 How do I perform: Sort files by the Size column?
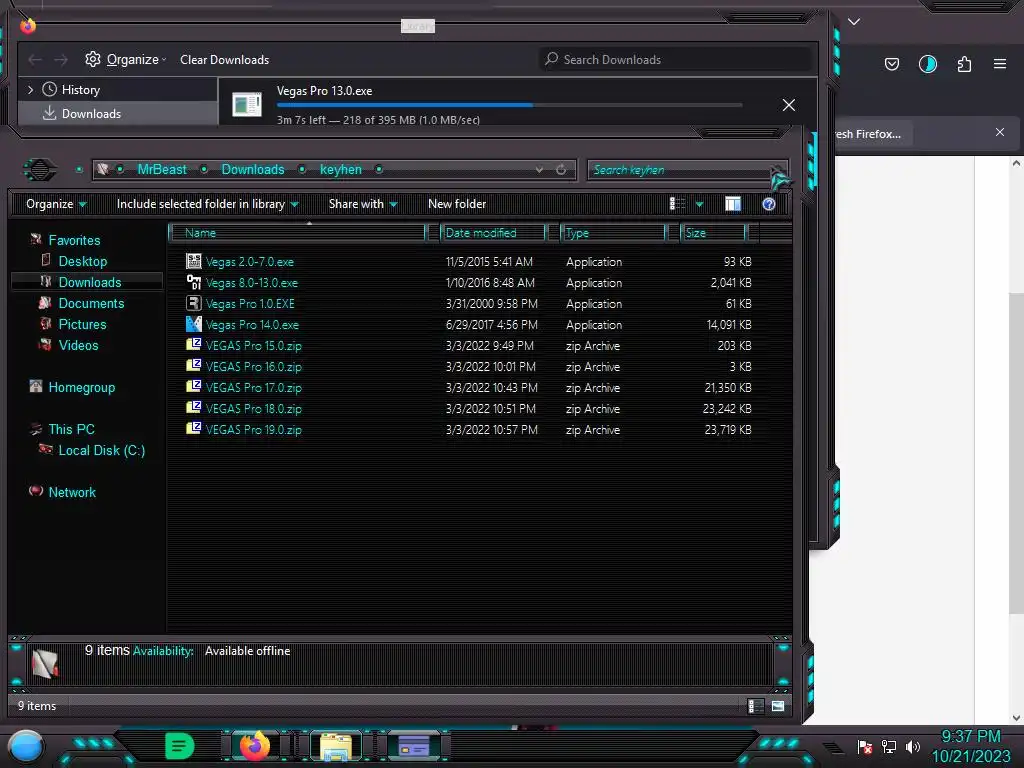714,232
